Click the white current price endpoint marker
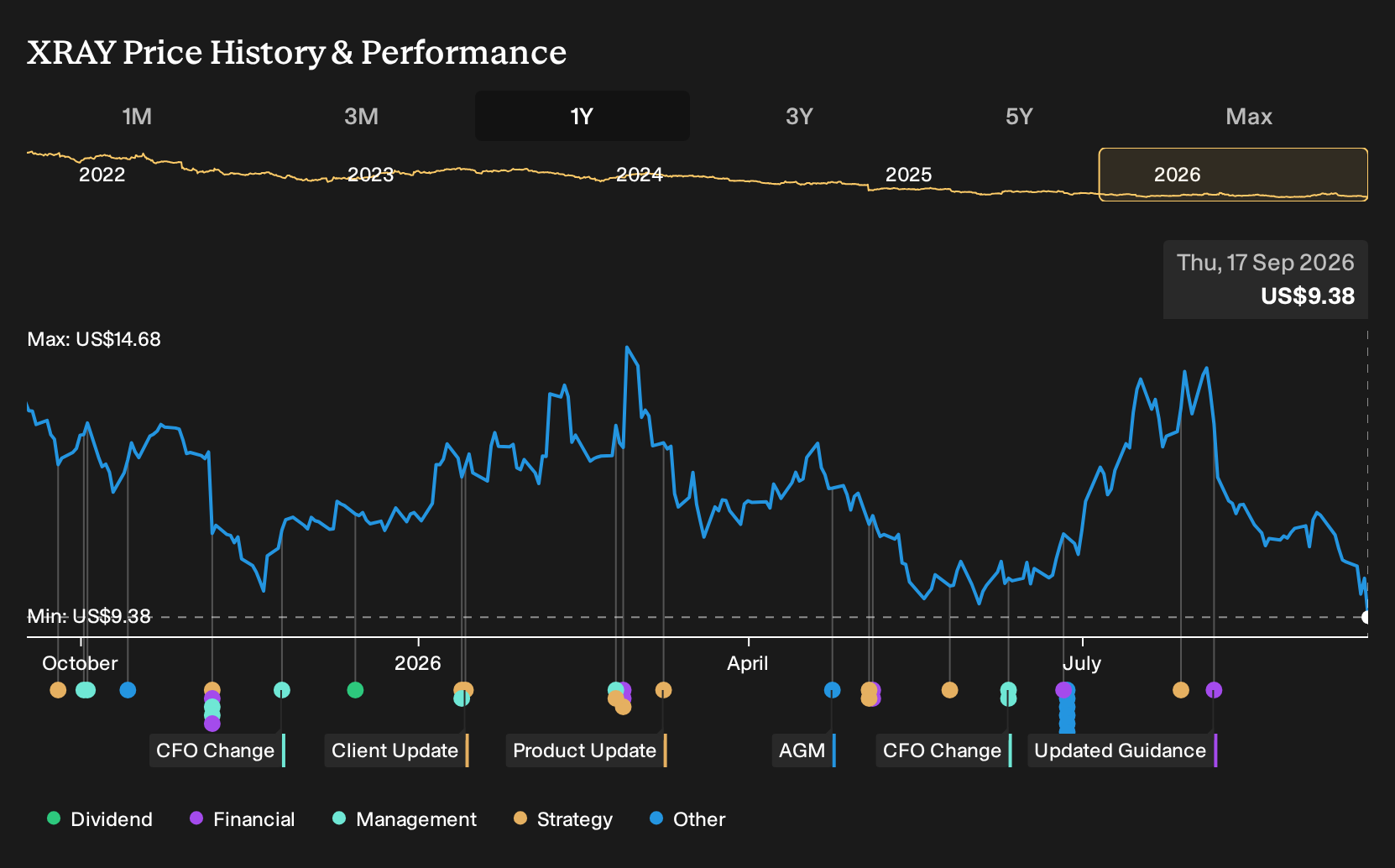 [x=1366, y=617]
